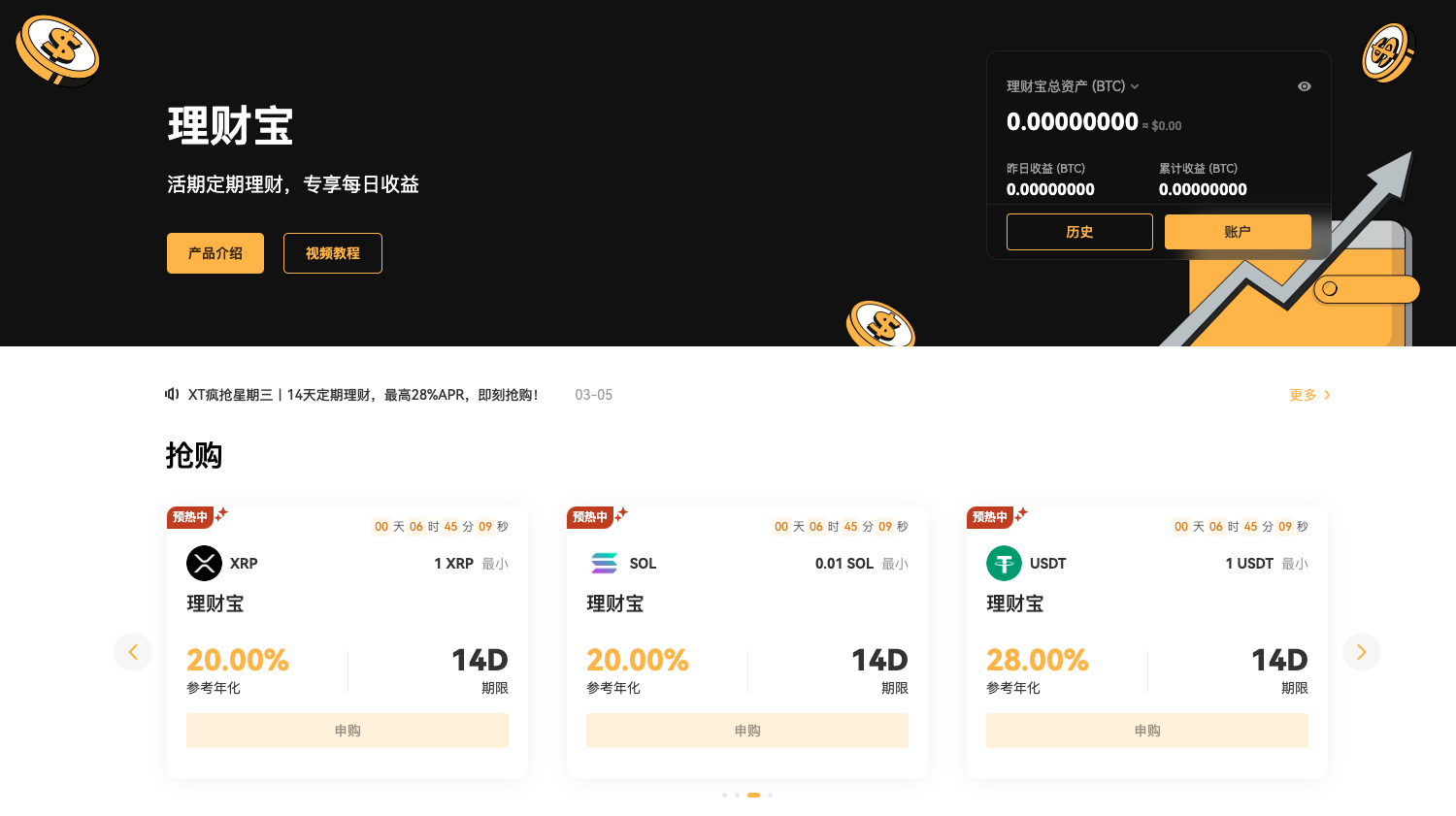The height and width of the screenshot is (816, 1456).
Task: Expand the 理财宝总资产 (BTC) currency dropdown
Action: [x=1135, y=86]
